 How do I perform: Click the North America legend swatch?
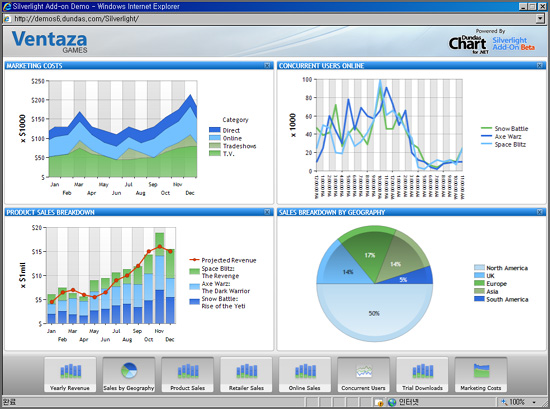tap(479, 268)
